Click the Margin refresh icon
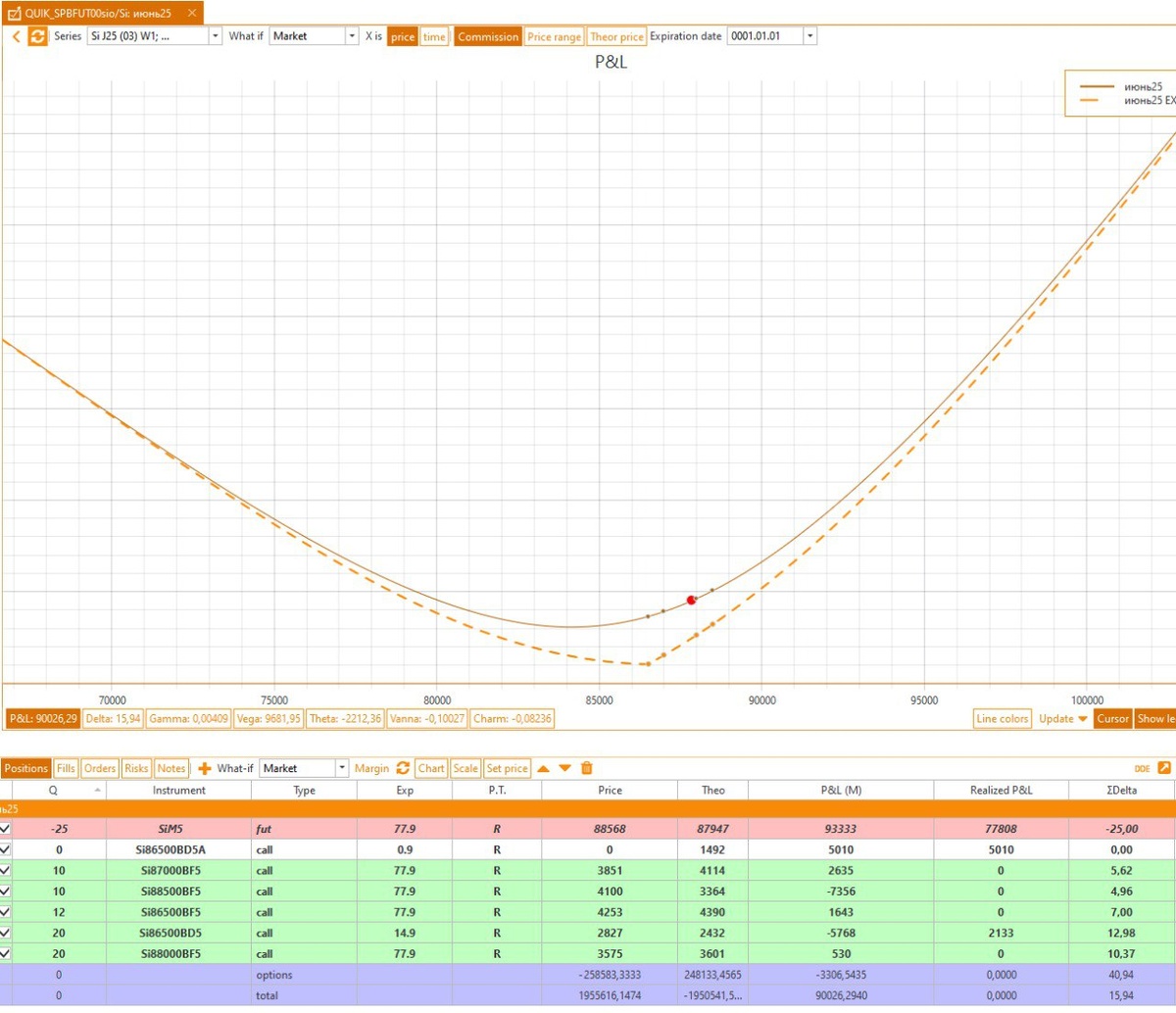Screen dimensions: 1176x1013 coord(403,768)
